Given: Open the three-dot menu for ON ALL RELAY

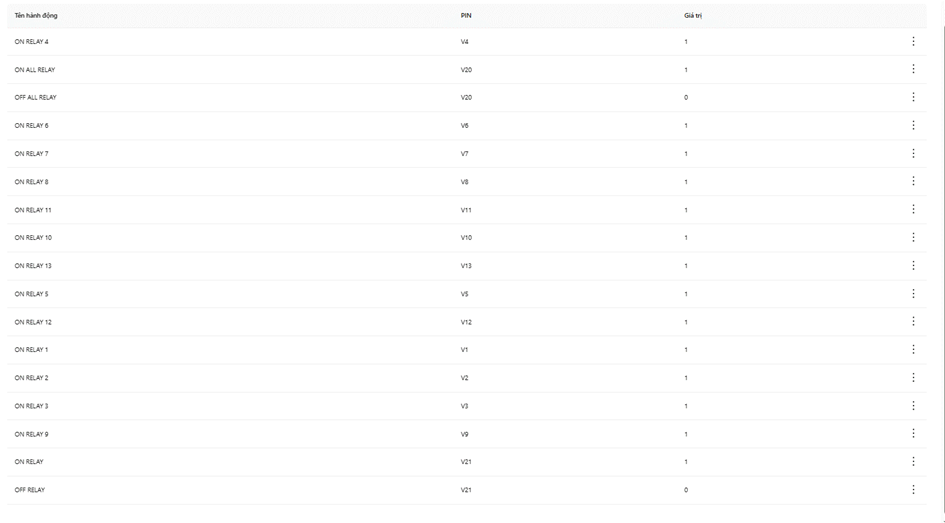Looking at the screenshot, I should click(x=913, y=69).
